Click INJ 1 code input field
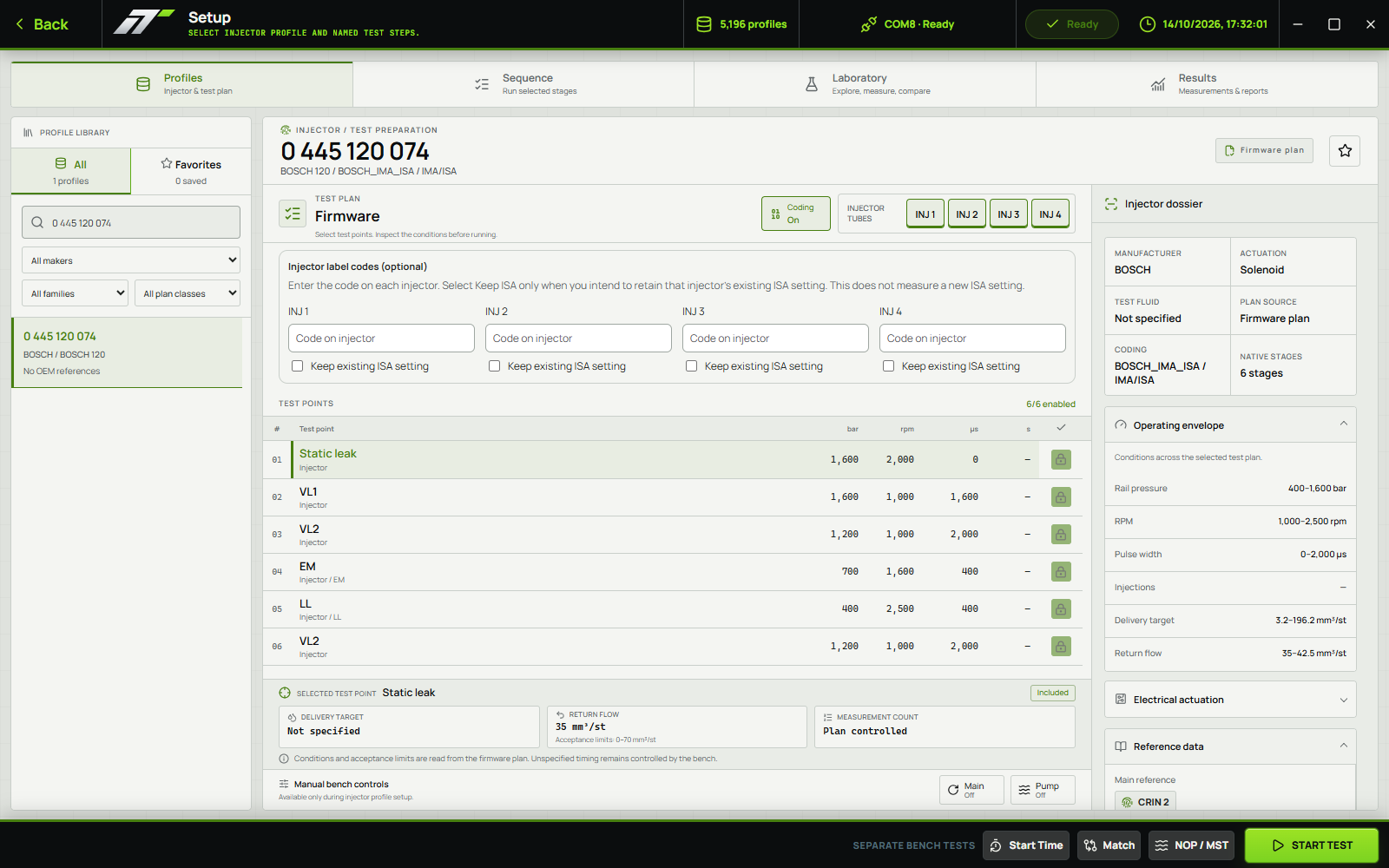1389x868 pixels. 381,339
